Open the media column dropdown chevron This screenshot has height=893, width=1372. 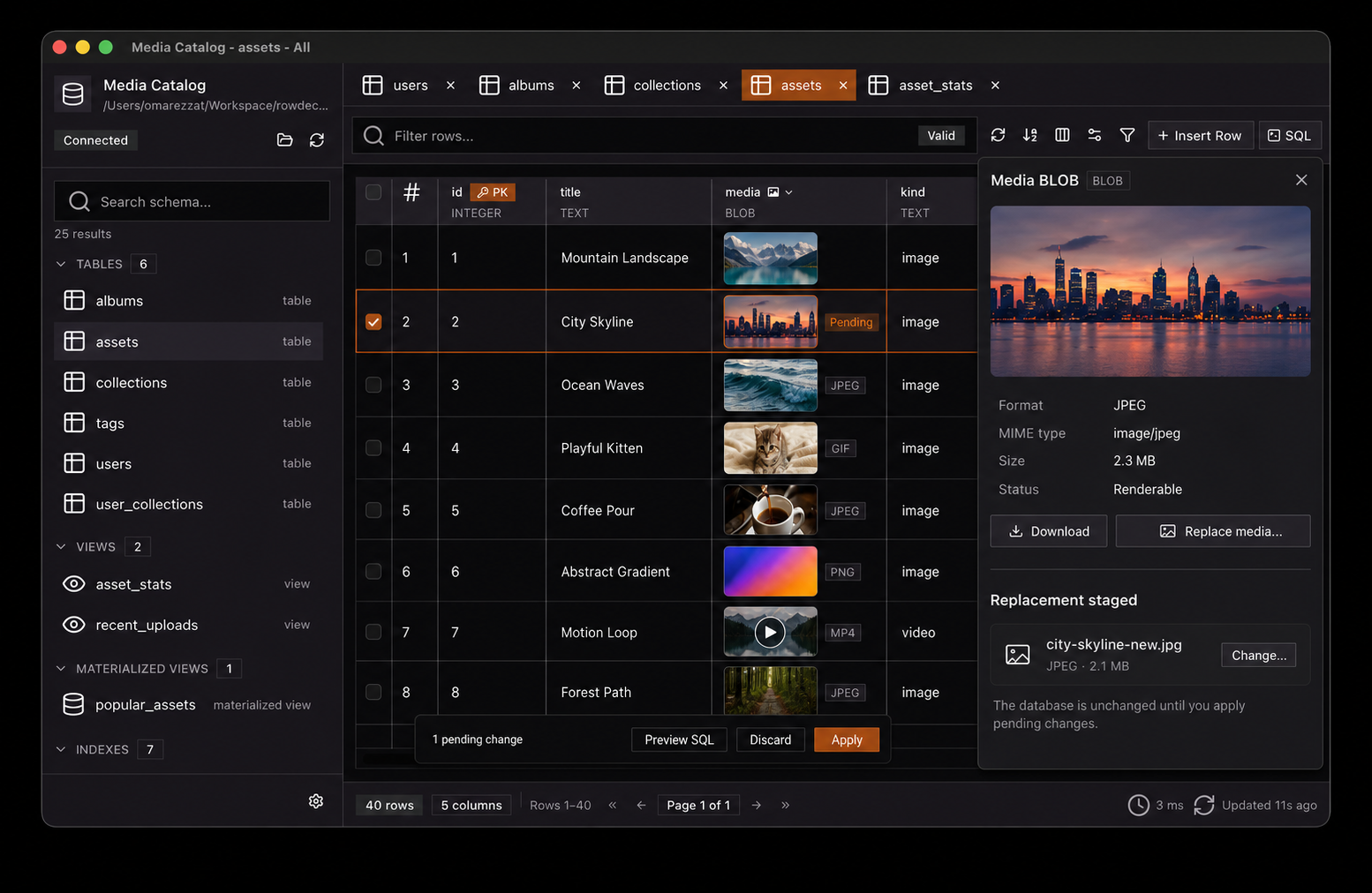tap(788, 192)
